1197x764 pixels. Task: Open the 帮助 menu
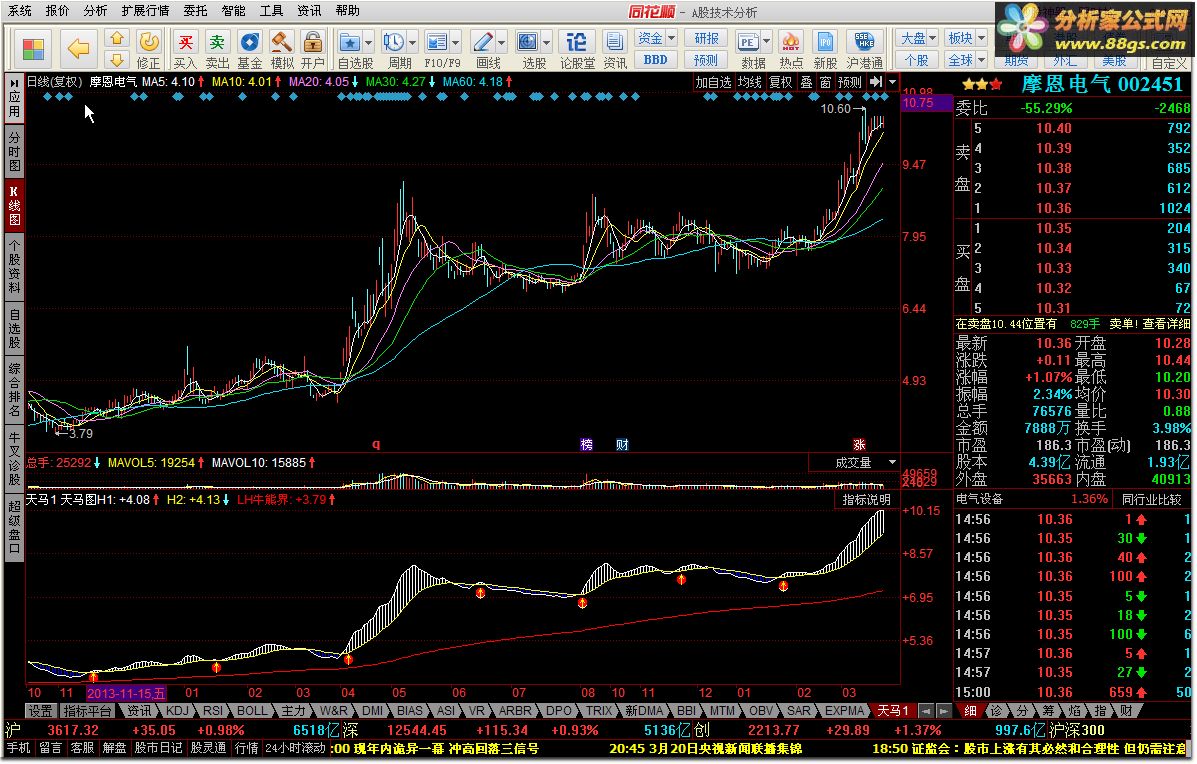[347, 11]
